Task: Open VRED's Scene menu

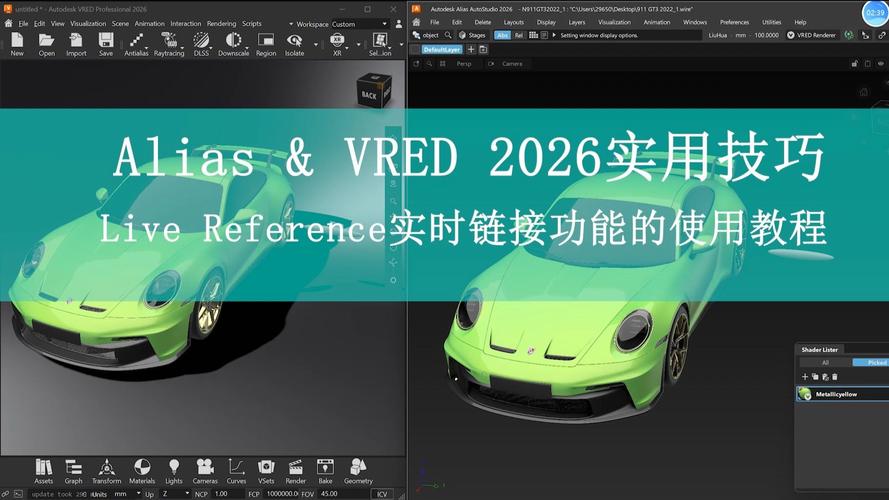Action: (x=120, y=24)
